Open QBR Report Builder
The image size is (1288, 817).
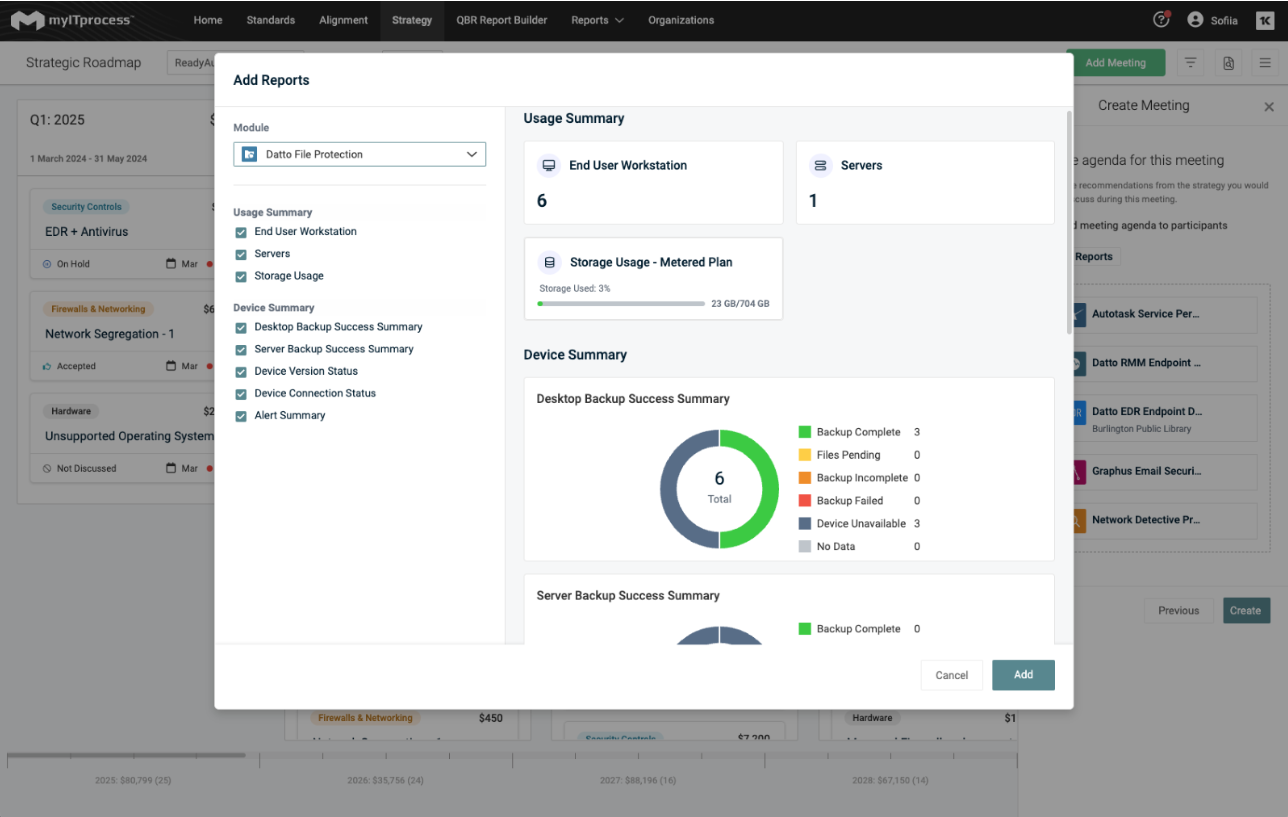[501, 20]
